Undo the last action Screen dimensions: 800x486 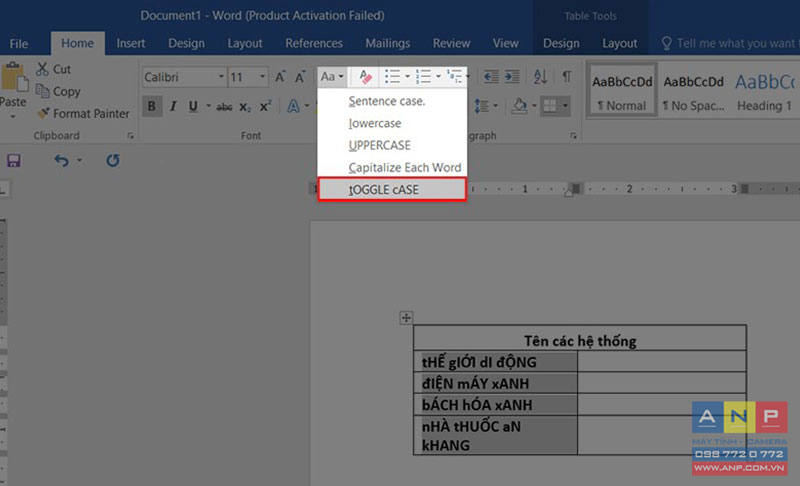(x=61, y=161)
